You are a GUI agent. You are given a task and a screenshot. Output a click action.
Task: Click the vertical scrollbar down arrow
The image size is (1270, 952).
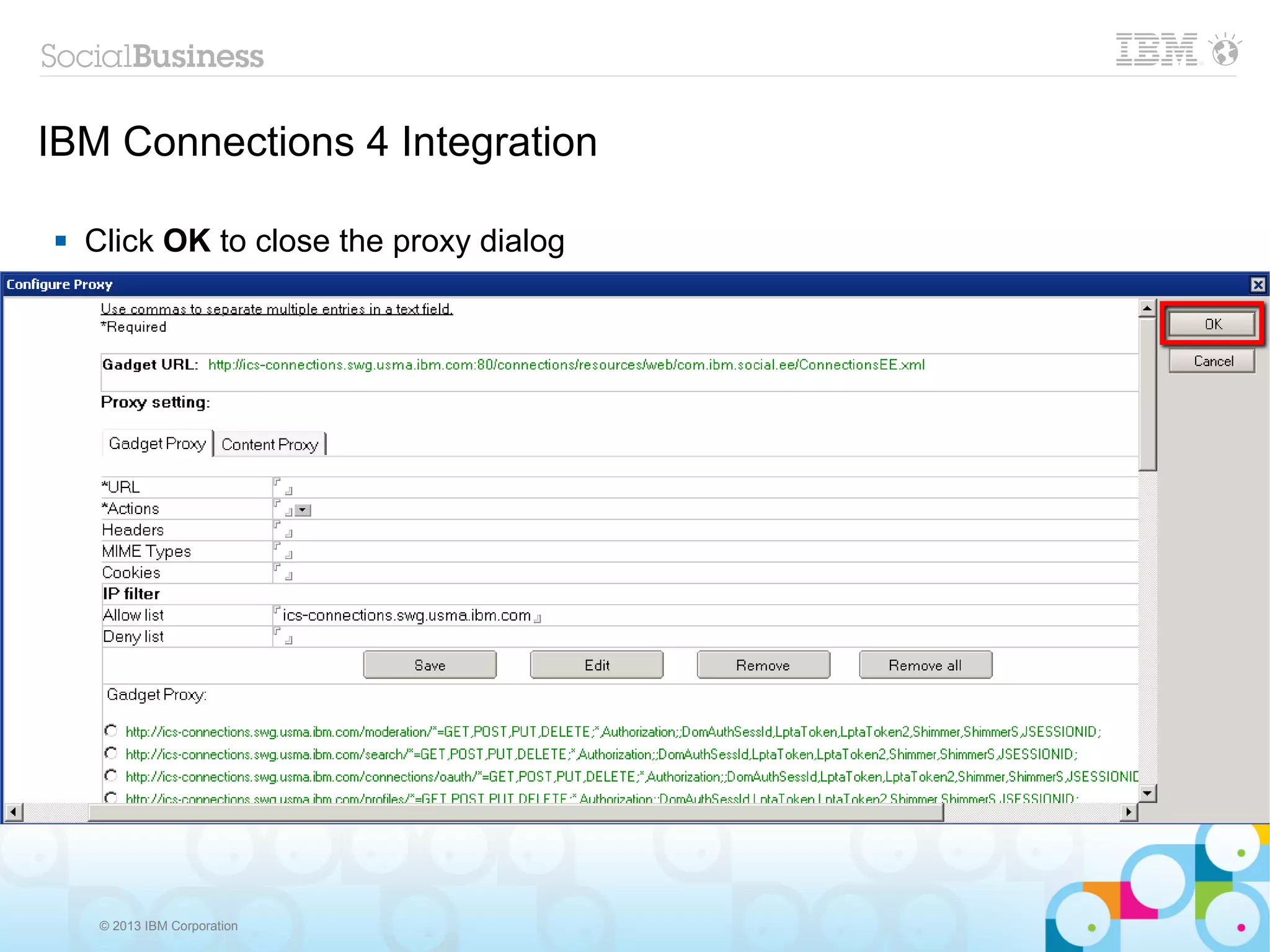click(1147, 793)
